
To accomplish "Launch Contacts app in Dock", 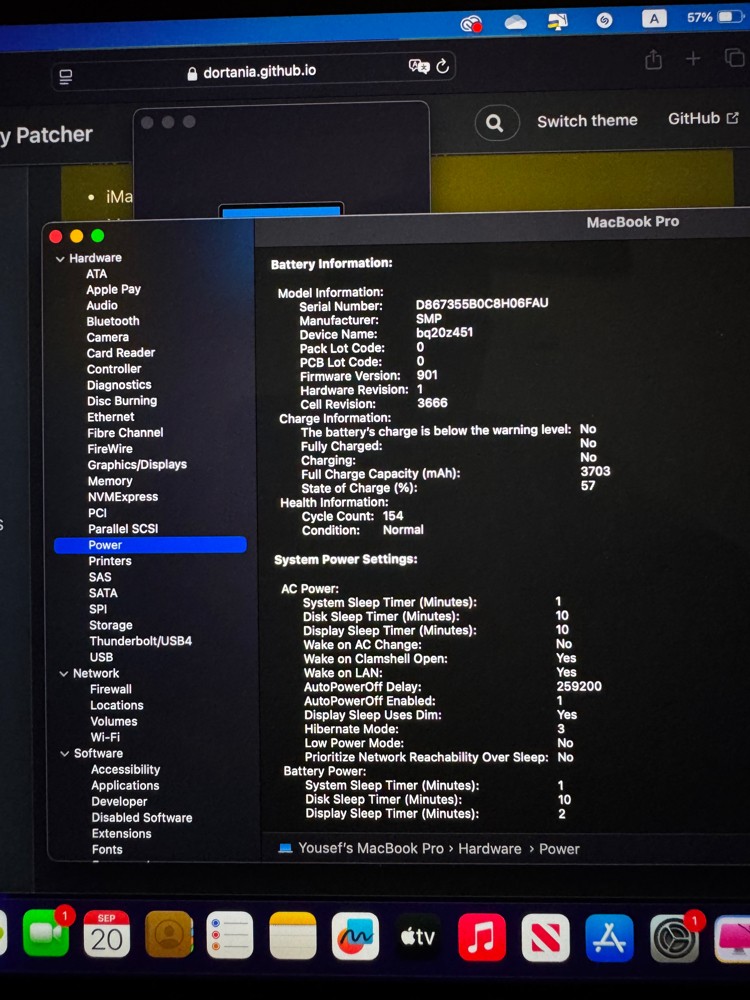I will (x=168, y=935).
